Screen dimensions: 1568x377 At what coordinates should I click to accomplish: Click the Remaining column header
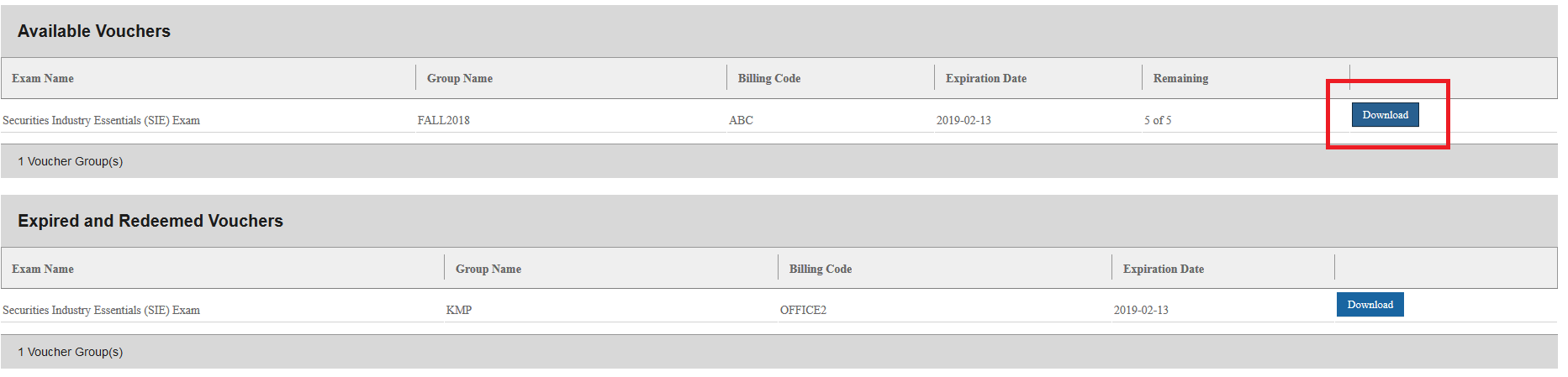click(x=1180, y=79)
